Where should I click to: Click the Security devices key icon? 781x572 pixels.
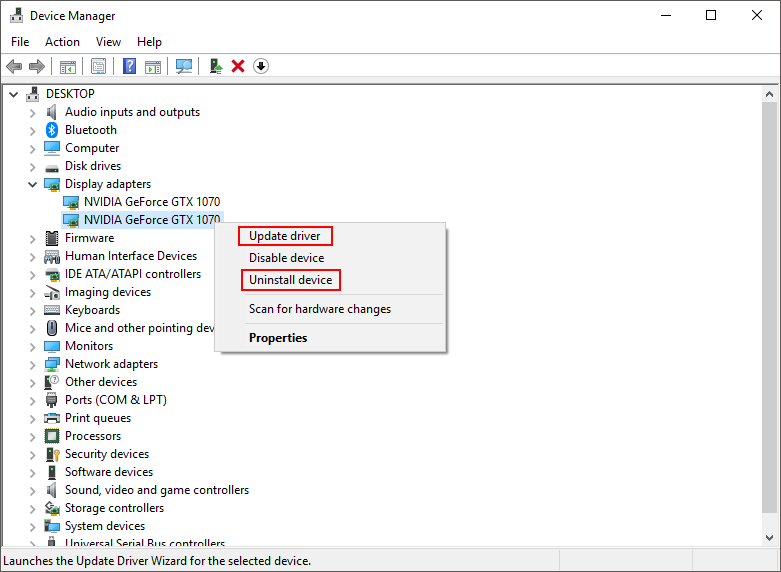click(52, 454)
